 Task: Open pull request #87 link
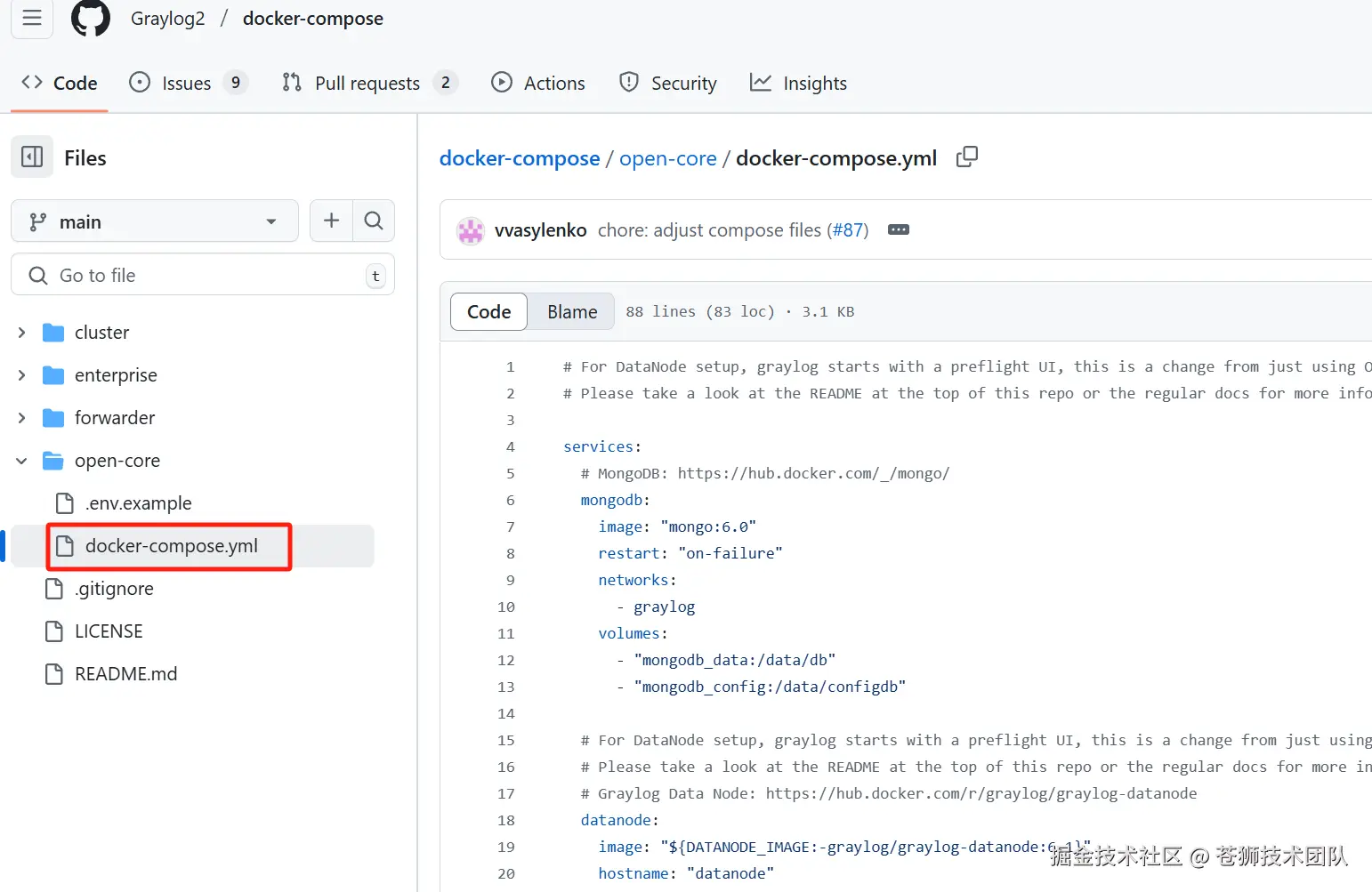point(848,230)
